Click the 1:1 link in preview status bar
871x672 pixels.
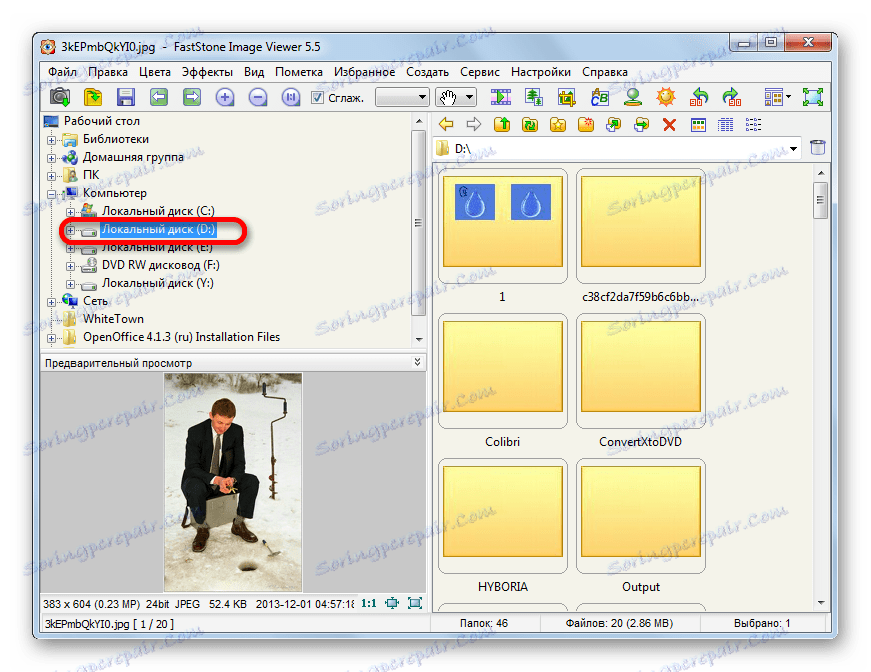[x=369, y=603]
